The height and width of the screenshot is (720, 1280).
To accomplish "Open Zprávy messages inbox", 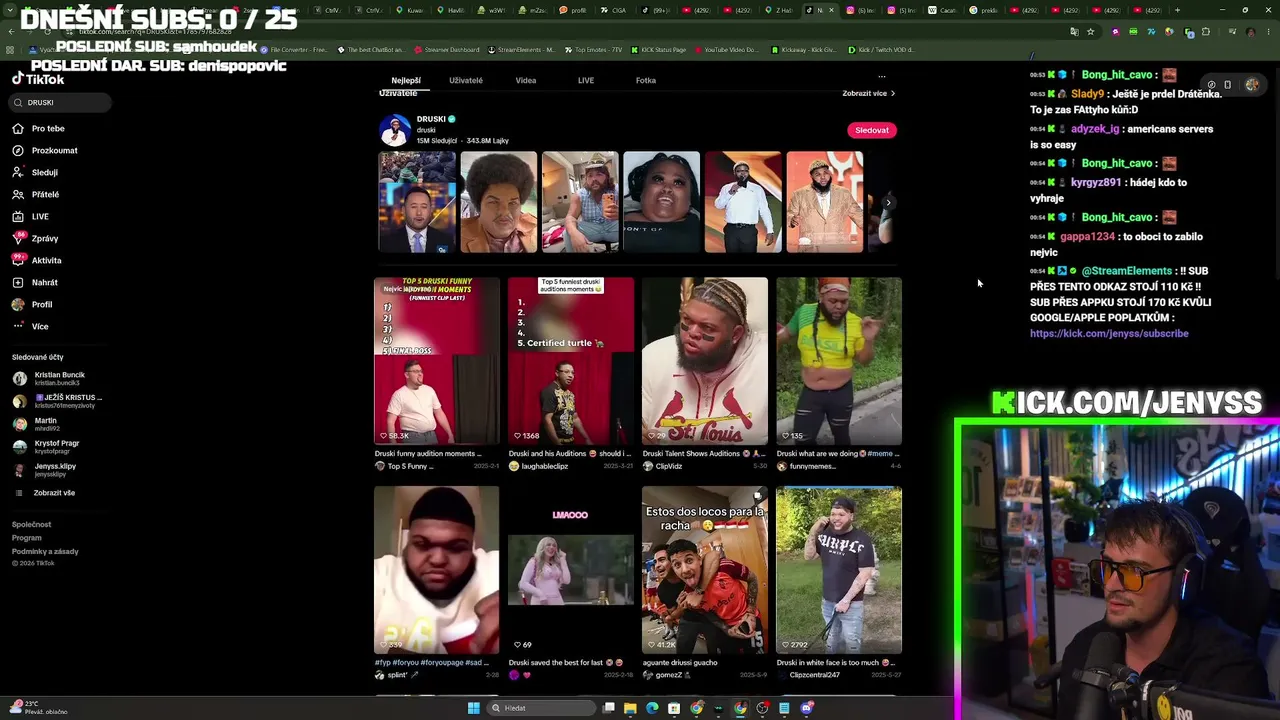I will (x=36, y=238).
